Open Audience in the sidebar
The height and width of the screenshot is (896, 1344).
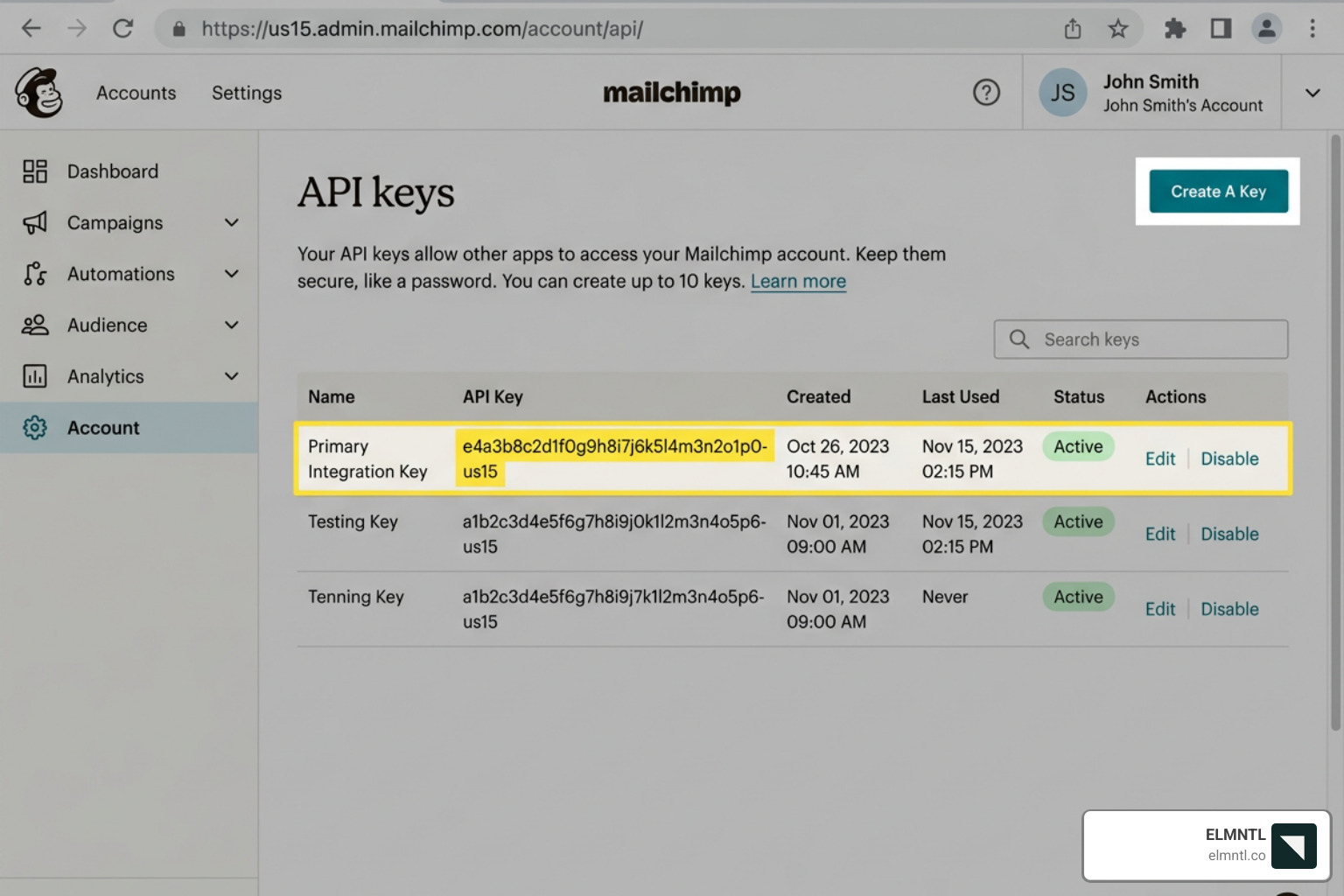point(129,325)
